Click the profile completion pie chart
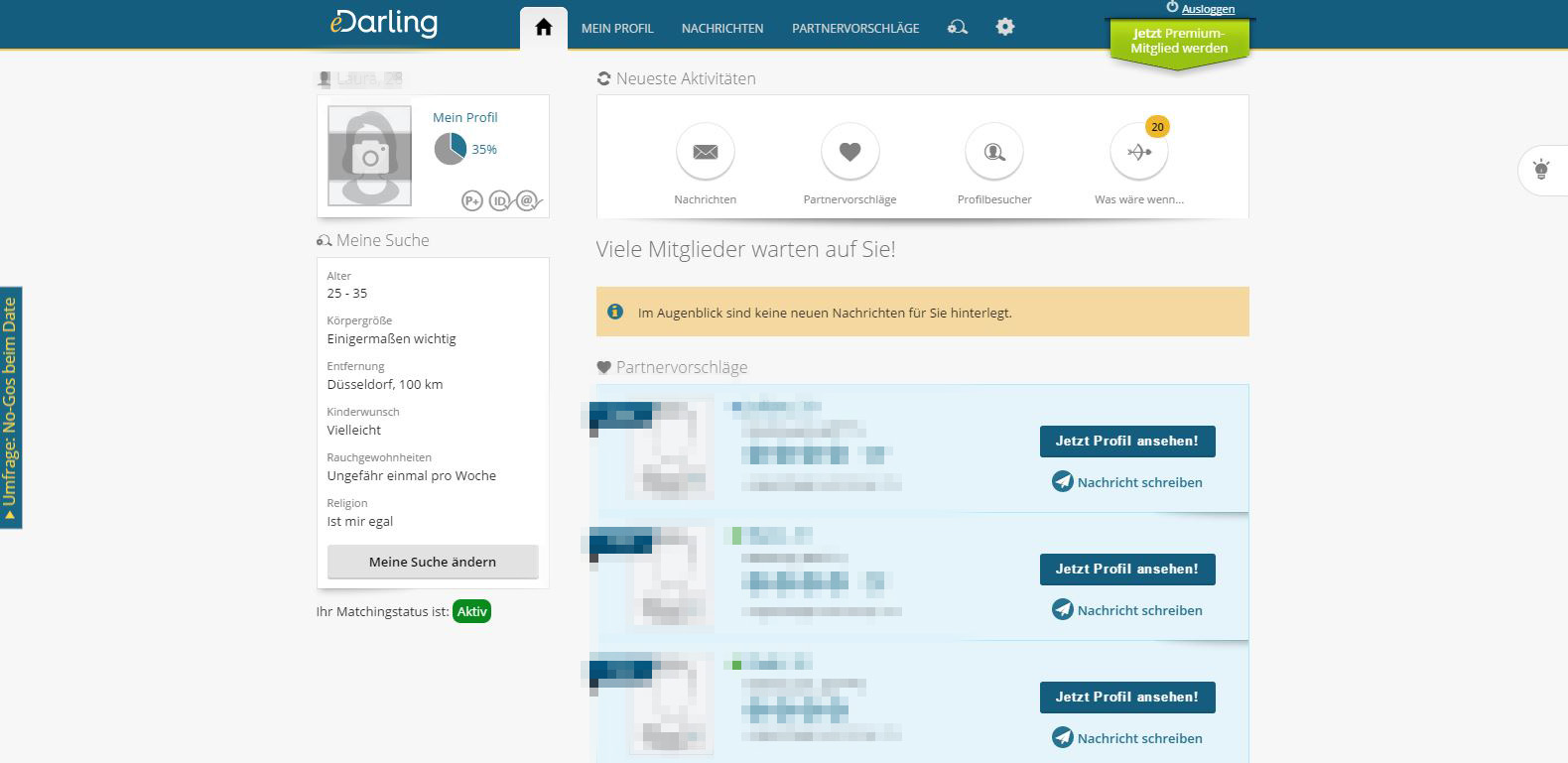 451,149
